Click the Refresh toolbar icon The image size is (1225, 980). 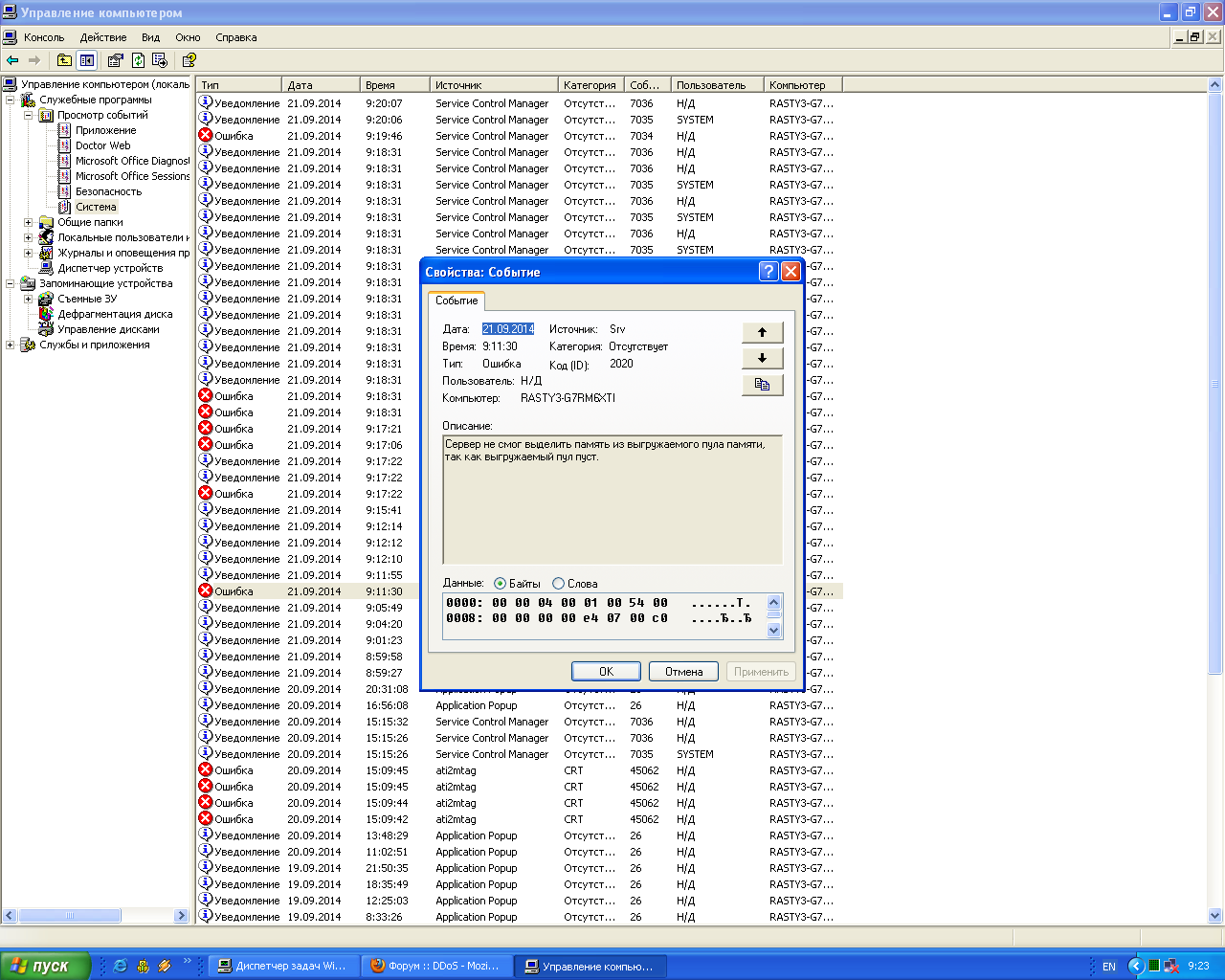pos(138,60)
